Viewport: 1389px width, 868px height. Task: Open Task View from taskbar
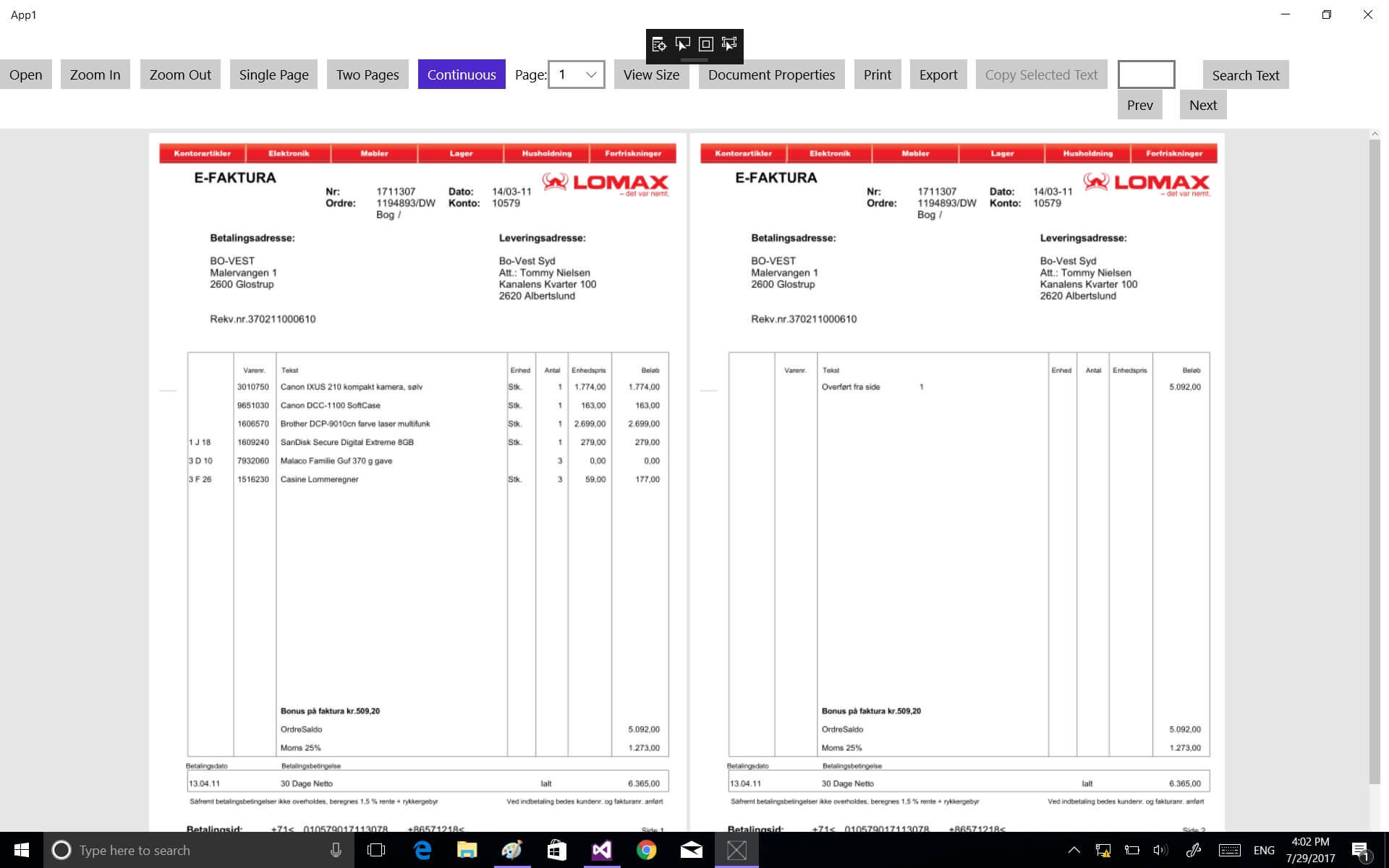[376, 850]
